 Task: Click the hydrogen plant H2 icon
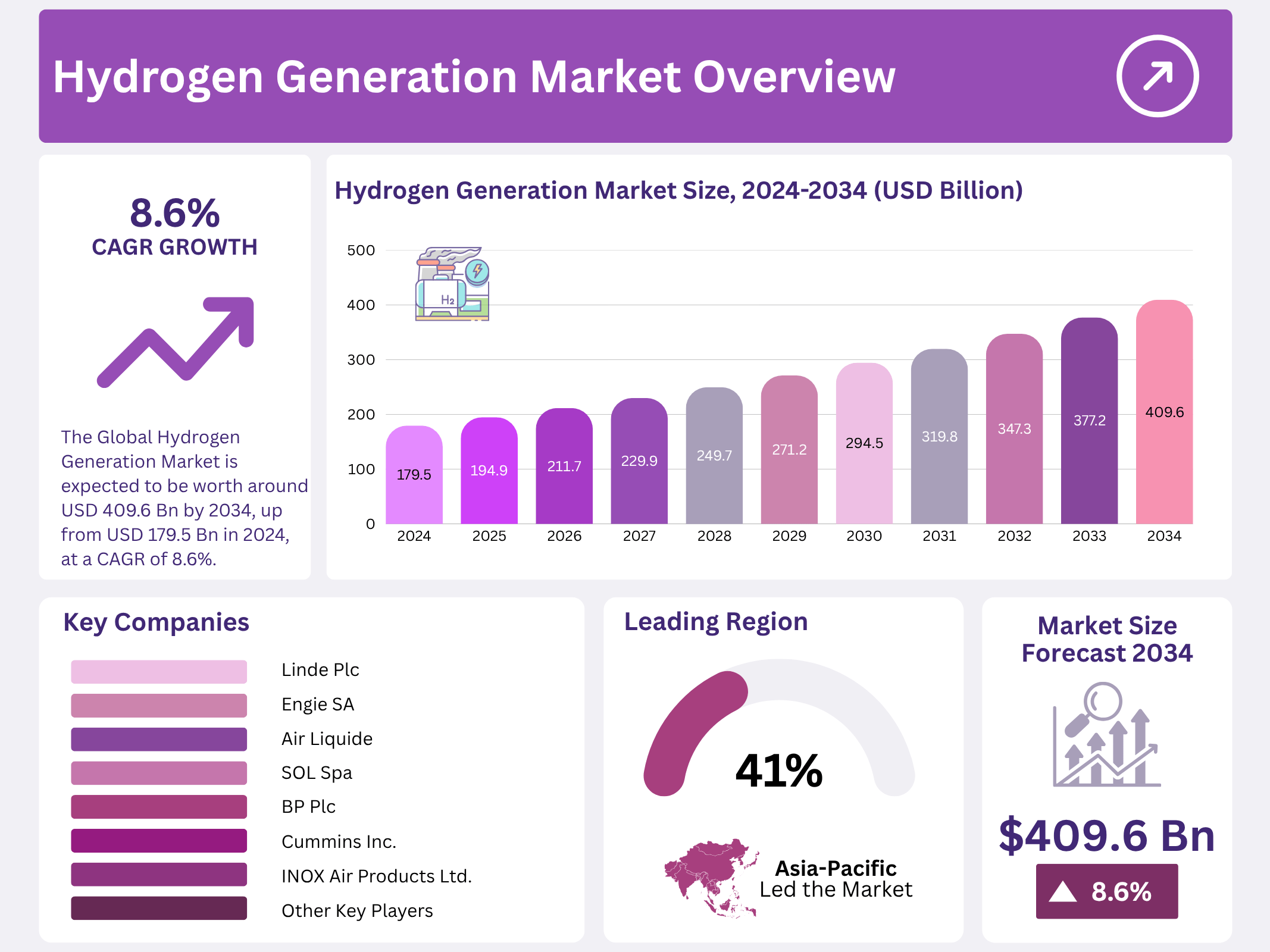[x=452, y=284]
